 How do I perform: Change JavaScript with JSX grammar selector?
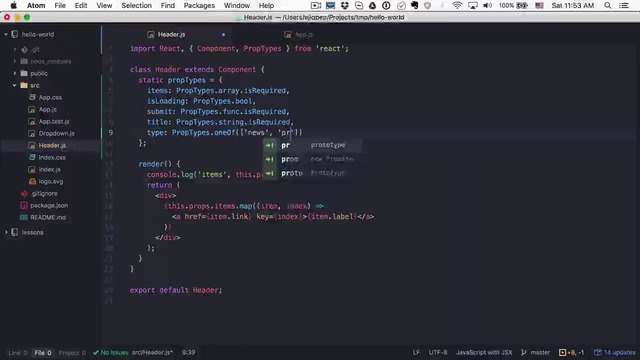point(484,353)
